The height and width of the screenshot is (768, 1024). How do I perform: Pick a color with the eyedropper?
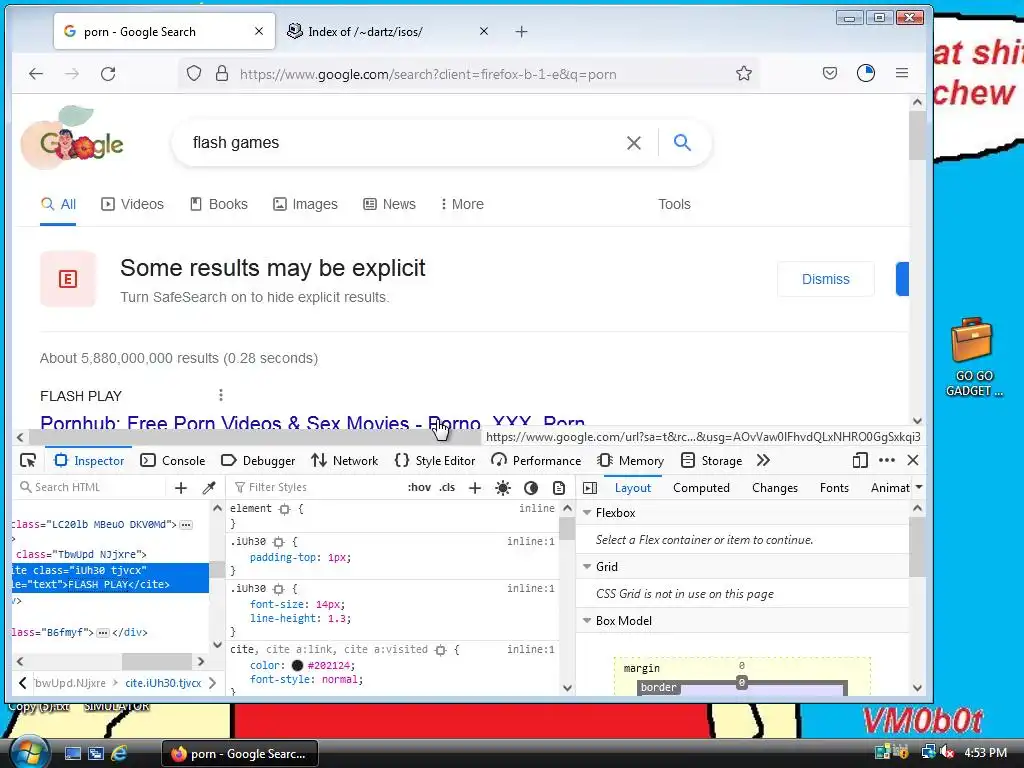point(209,487)
